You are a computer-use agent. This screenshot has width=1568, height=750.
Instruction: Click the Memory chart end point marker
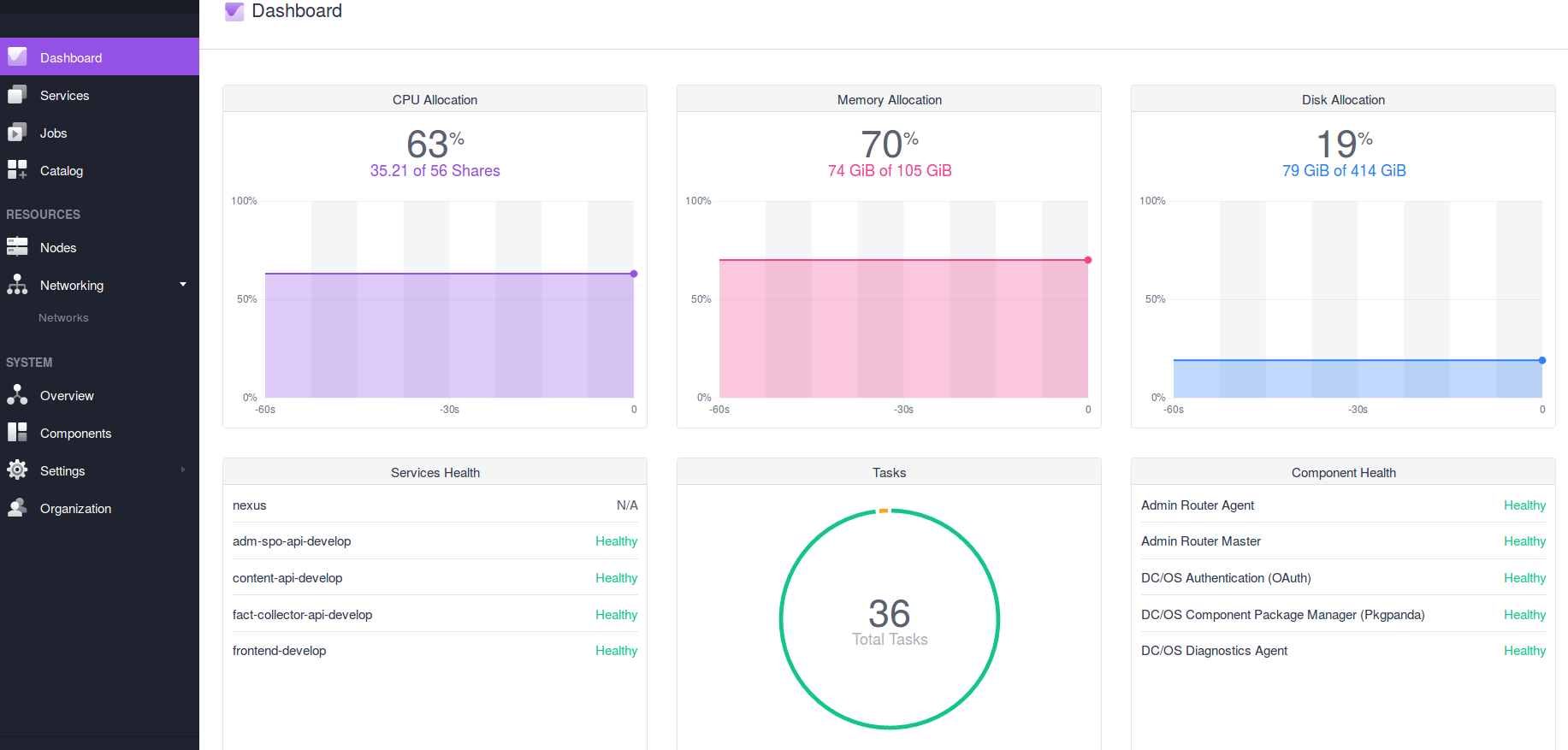1088,260
